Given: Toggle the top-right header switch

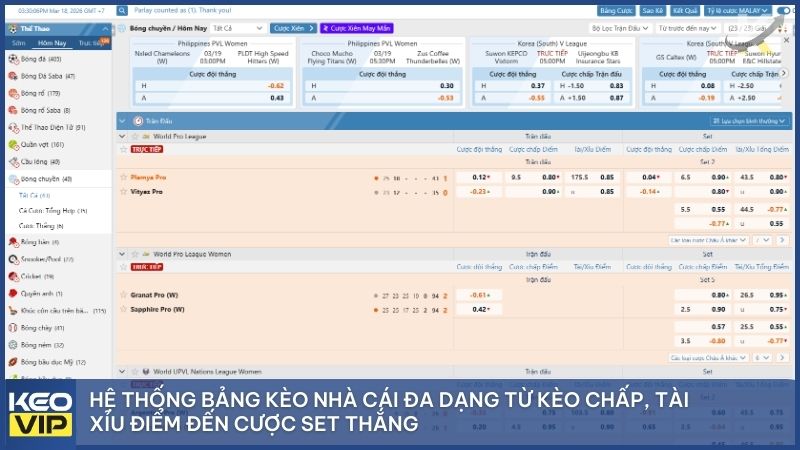Looking at the screenshot, I should [x=783, y=10].
